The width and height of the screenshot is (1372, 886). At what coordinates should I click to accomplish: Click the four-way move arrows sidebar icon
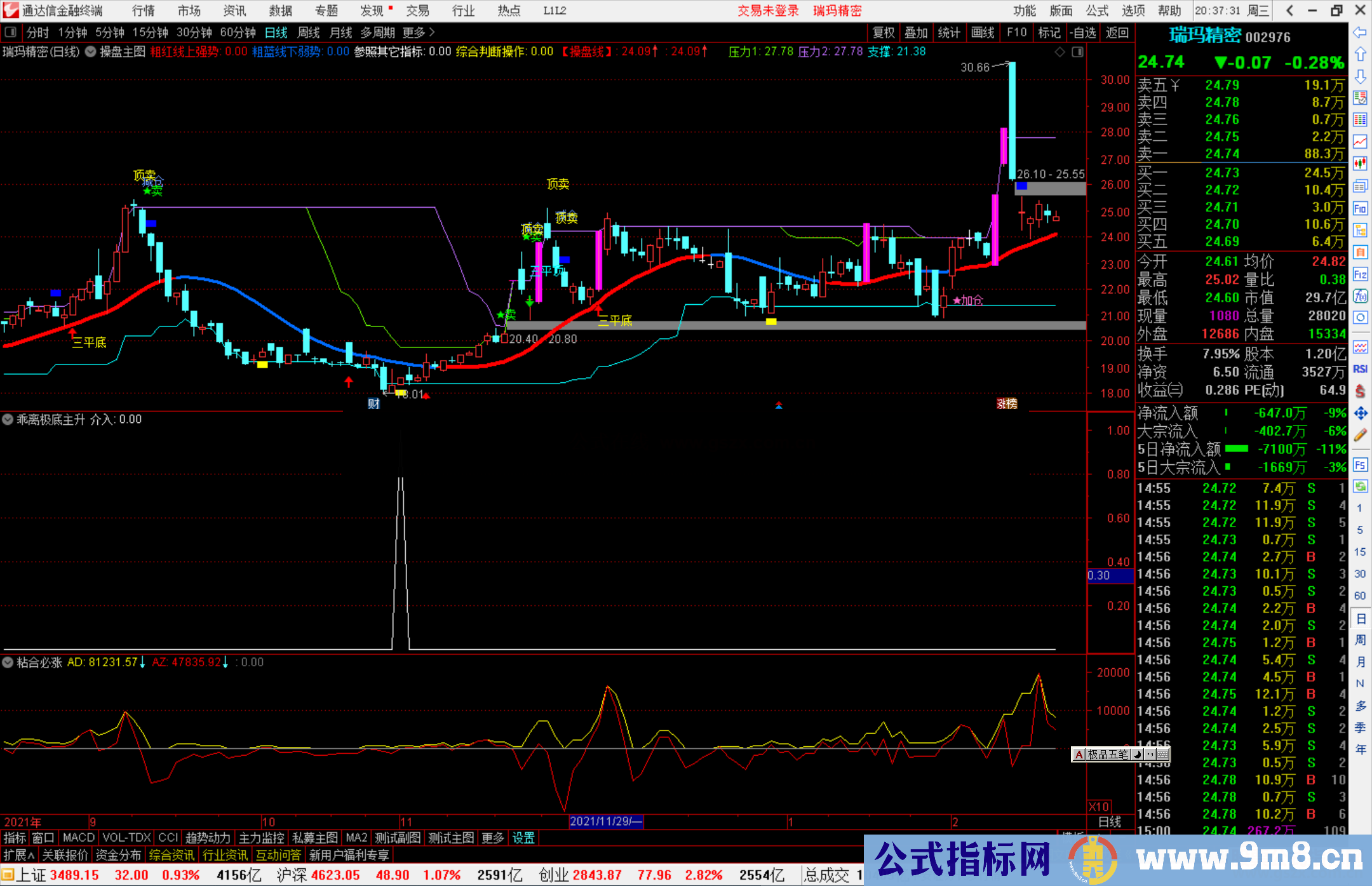pos(1360,413)
